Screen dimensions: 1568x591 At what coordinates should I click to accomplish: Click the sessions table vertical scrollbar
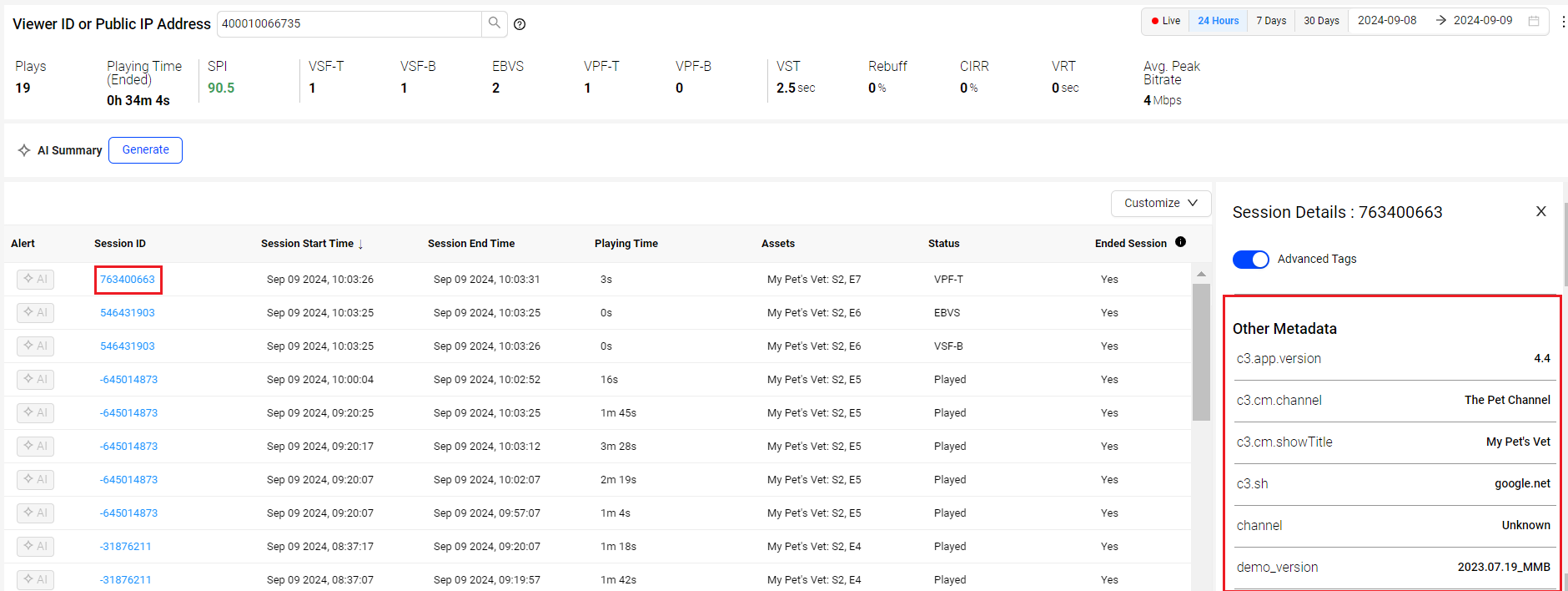[x=1201, y=351]
